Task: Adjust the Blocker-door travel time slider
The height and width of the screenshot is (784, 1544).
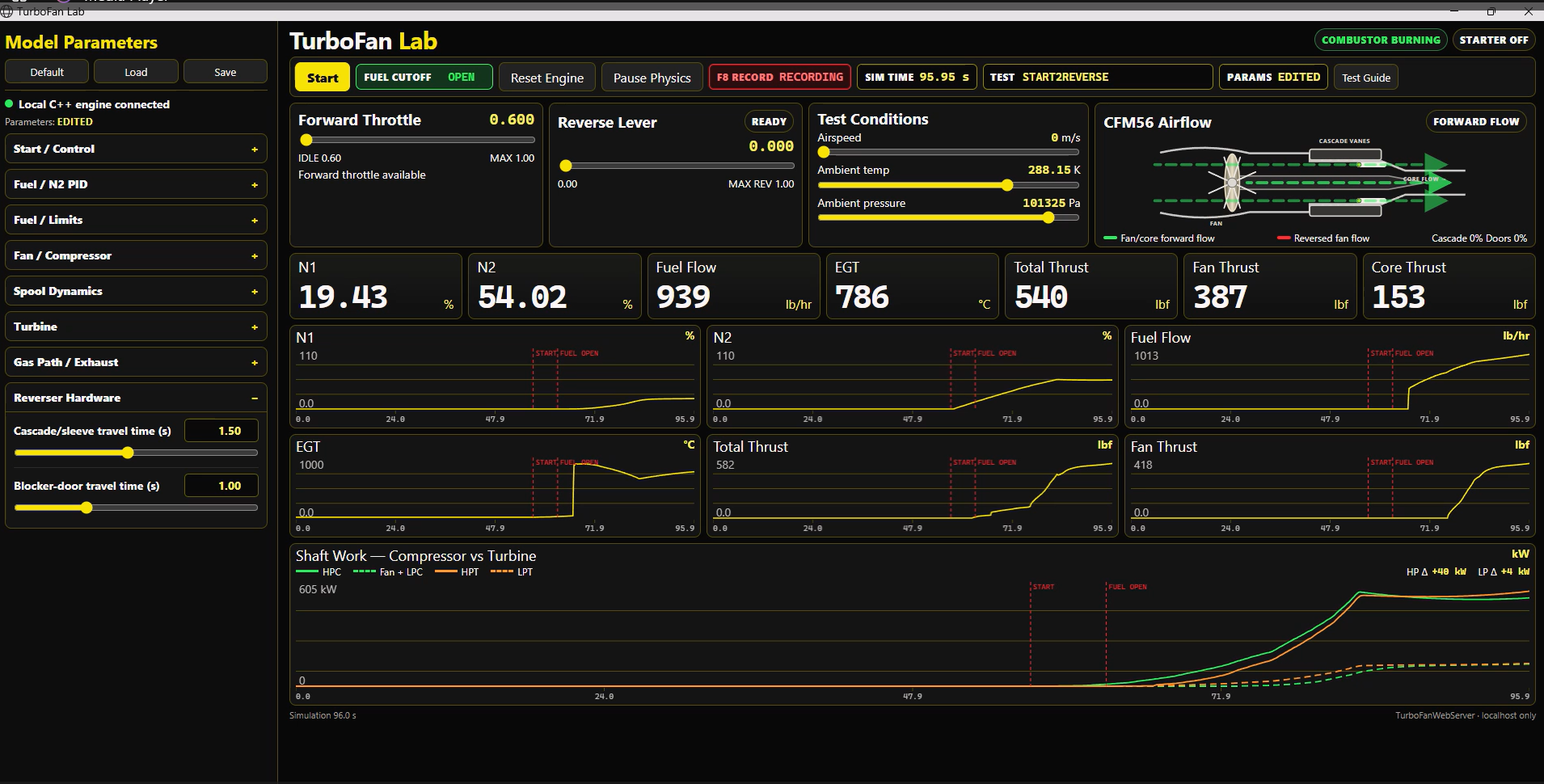Action: click(136, 508)
